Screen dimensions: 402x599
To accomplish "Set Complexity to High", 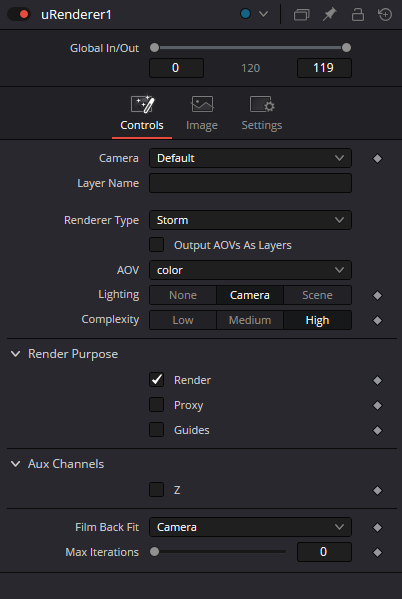I will [x=317, y=320].
